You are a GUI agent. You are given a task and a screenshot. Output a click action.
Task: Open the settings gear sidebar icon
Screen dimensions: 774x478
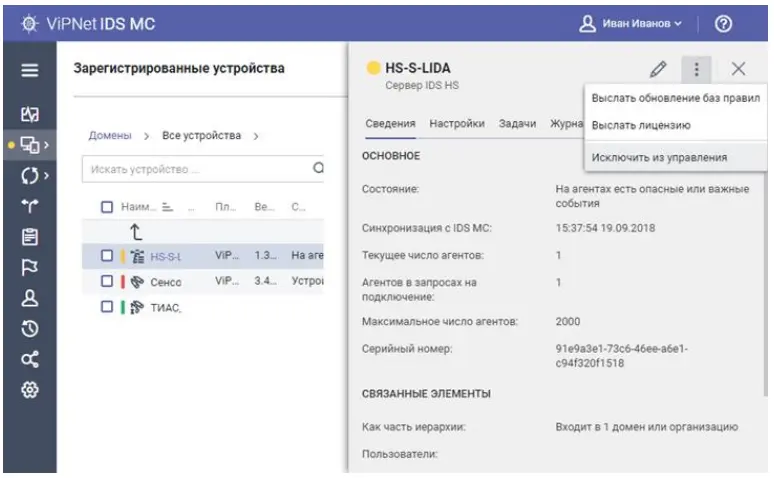(30, 390)
